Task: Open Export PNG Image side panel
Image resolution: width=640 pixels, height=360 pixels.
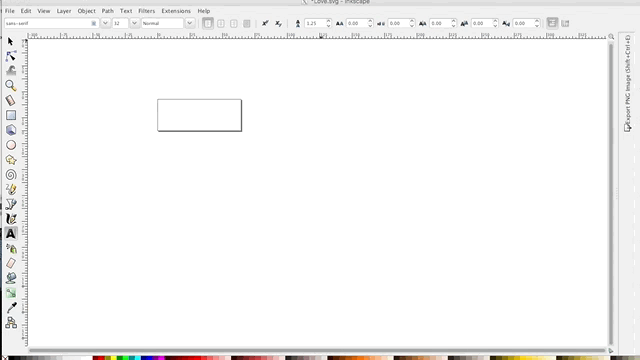Action: [627, 84]
